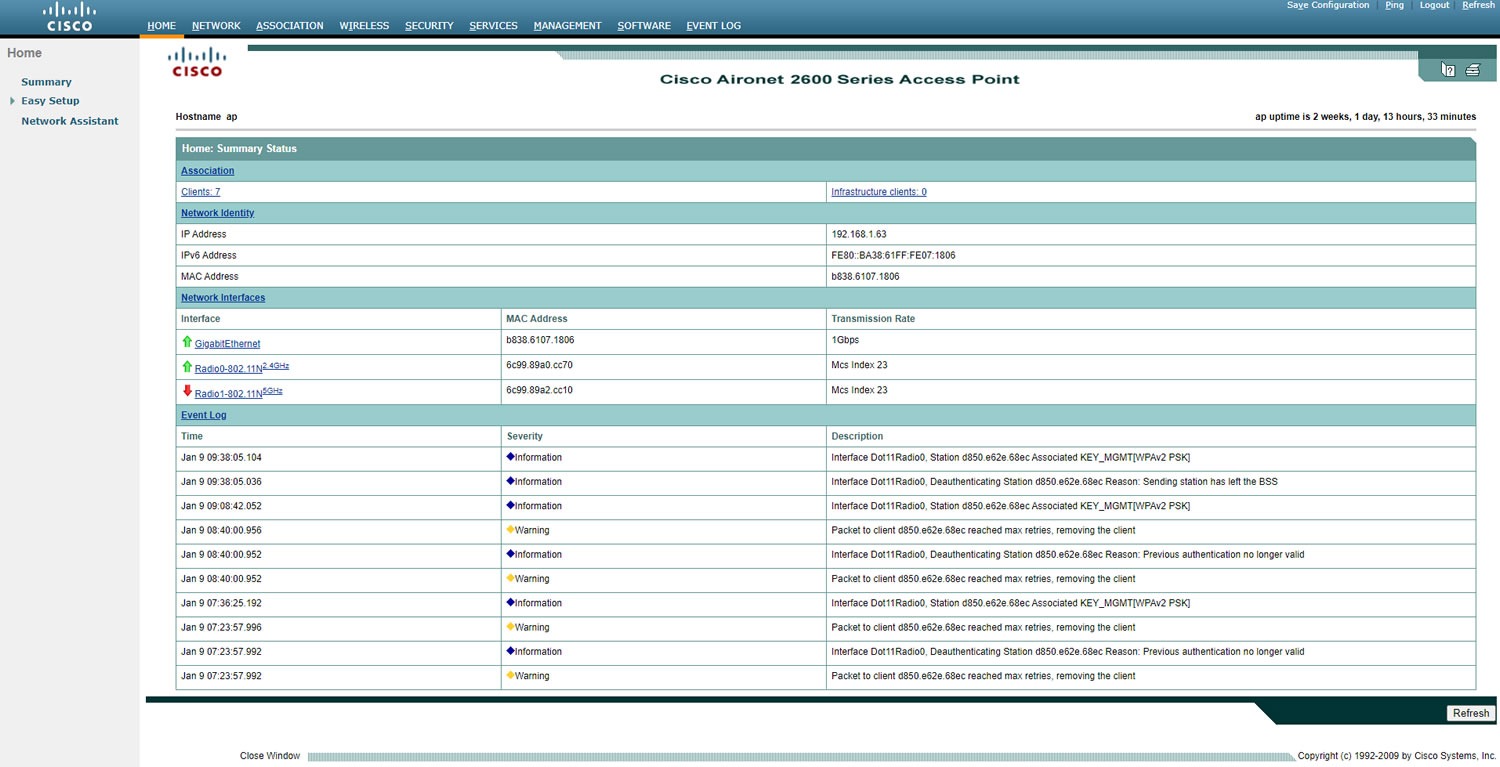The image size is (1500, 767).
Task: Click the Refresh link in top bar
Action: coord(1478,6)
